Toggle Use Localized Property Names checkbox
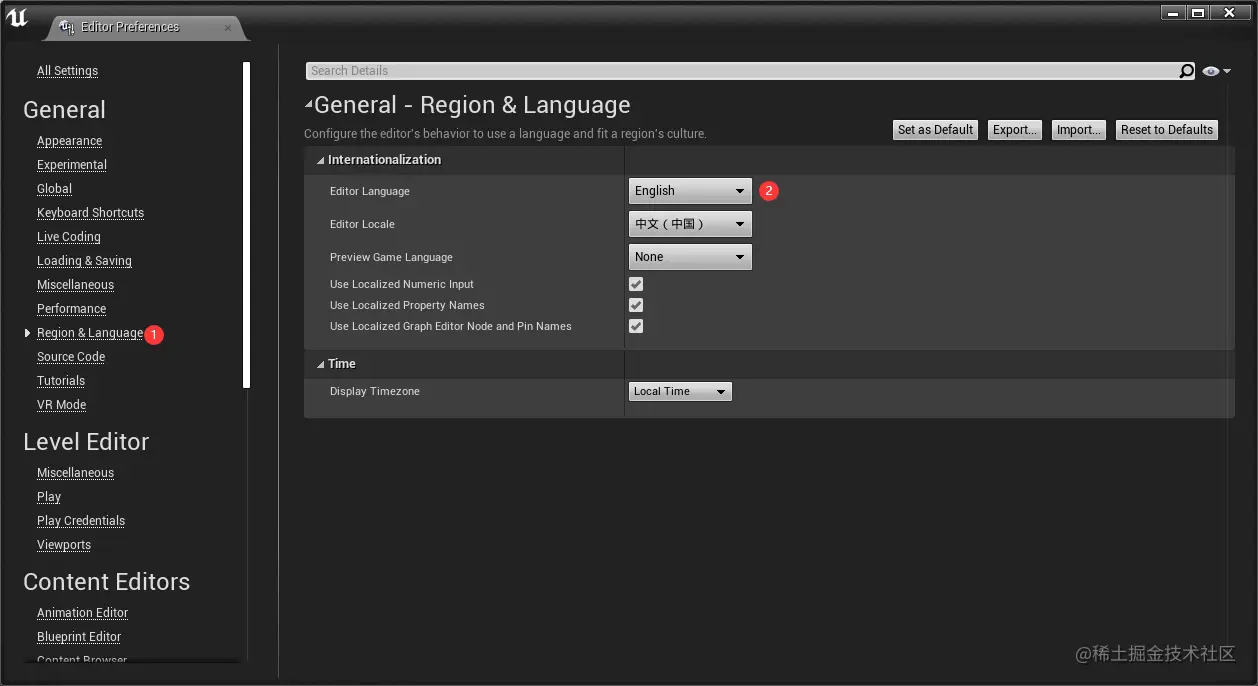Viewport: 1258px width, 686px height. click(x=636, y=306)
